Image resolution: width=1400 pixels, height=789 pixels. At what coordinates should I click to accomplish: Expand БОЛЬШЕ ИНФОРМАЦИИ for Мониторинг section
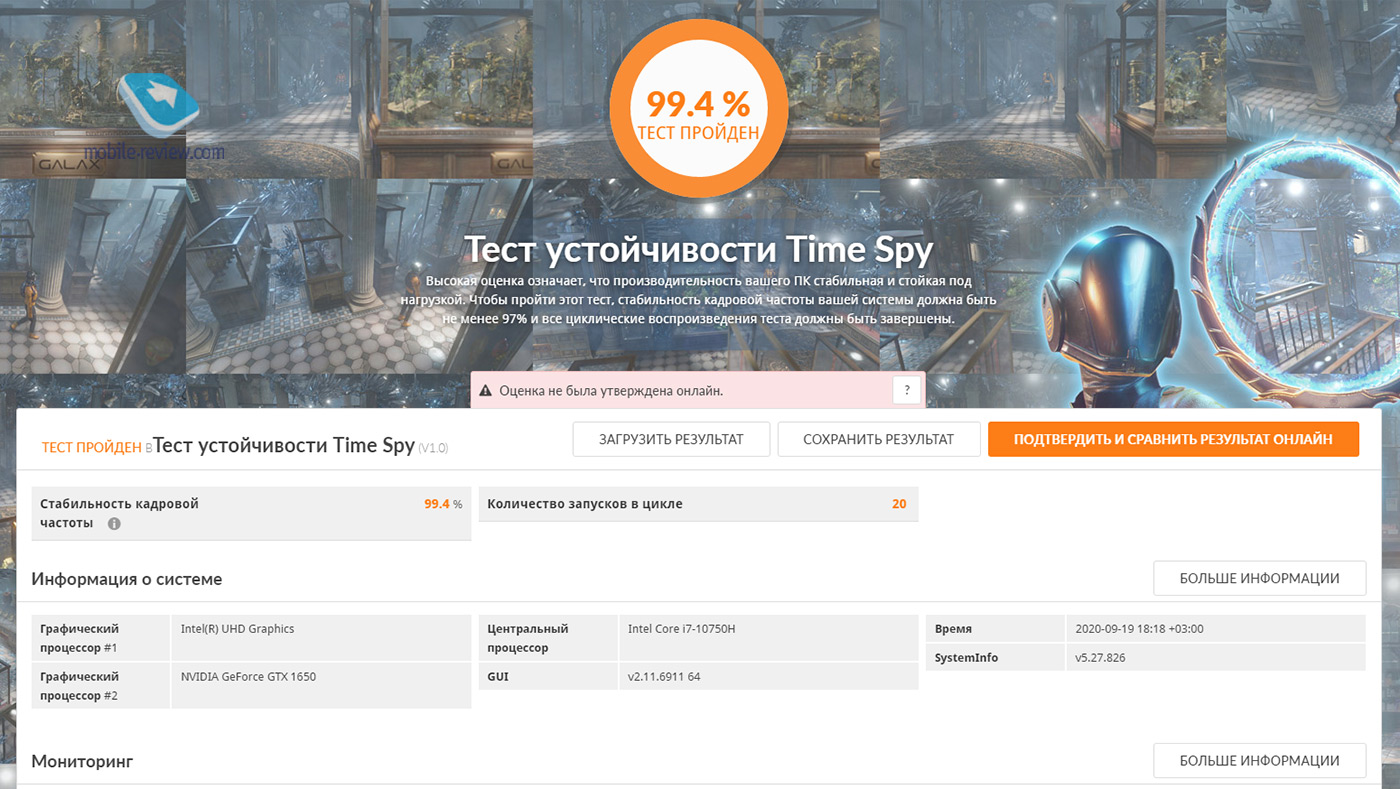(x=1259, y=760)
